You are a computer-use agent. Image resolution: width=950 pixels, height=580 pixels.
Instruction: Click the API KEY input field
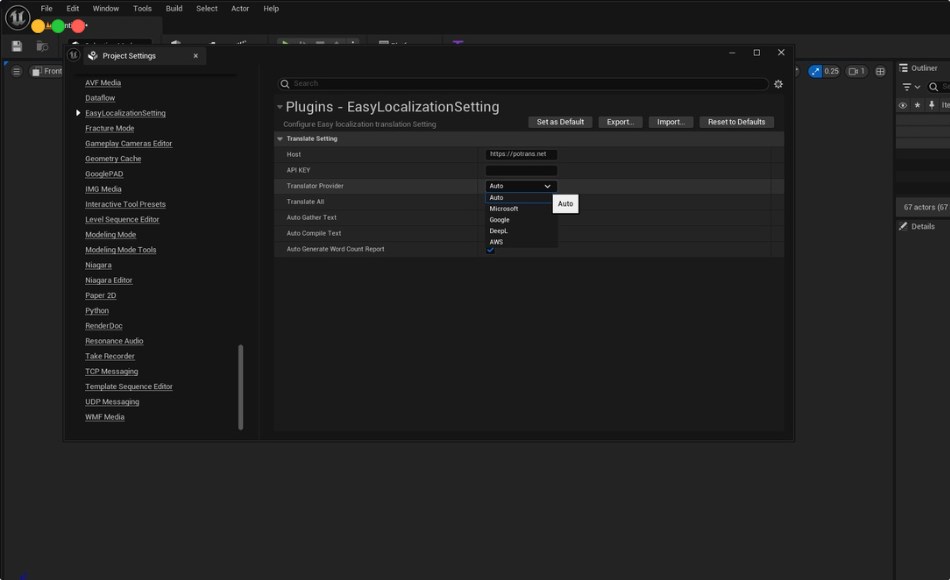tap(521, 170)
